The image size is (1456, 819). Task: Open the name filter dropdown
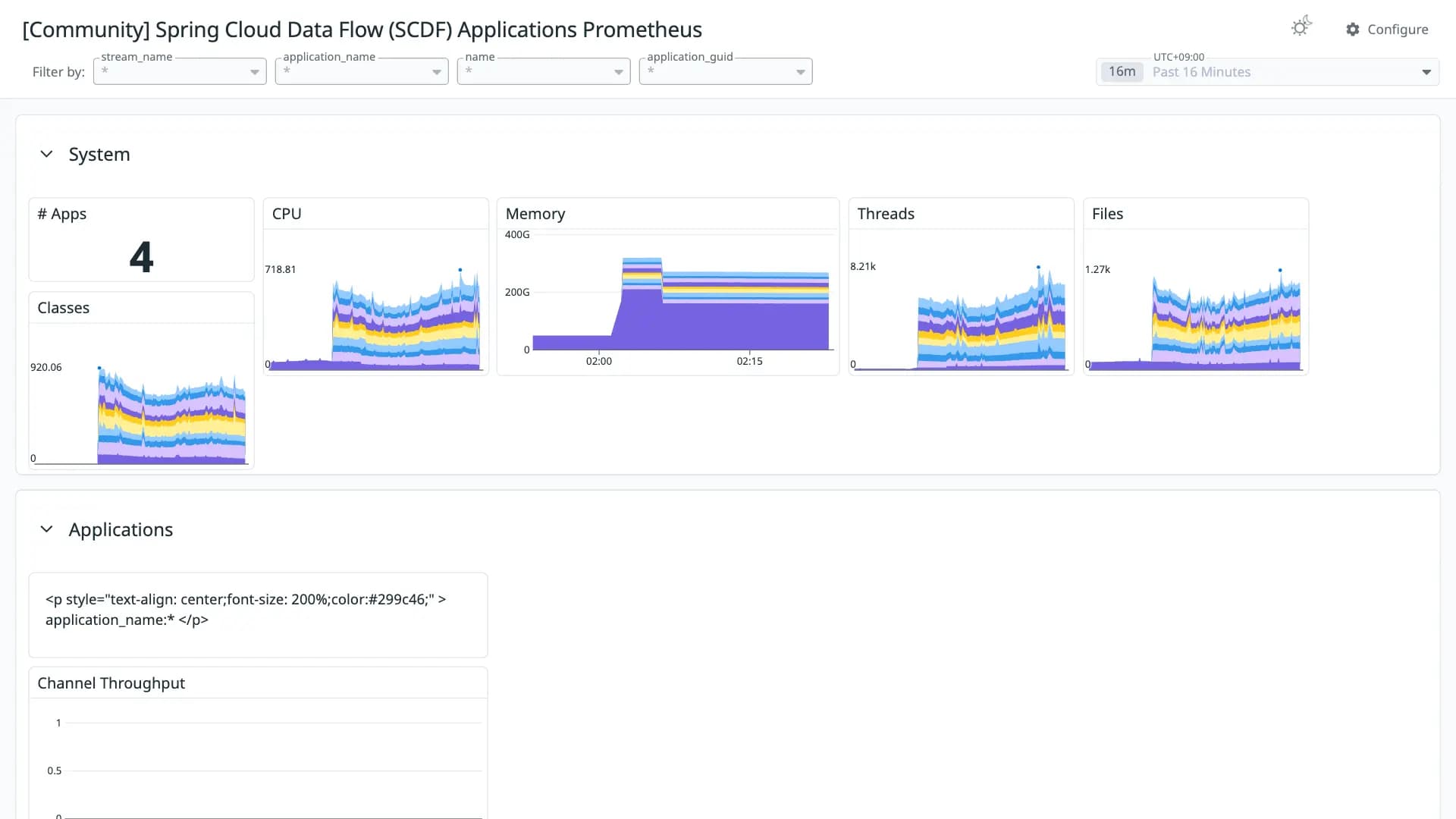click(x=544, y=71)
